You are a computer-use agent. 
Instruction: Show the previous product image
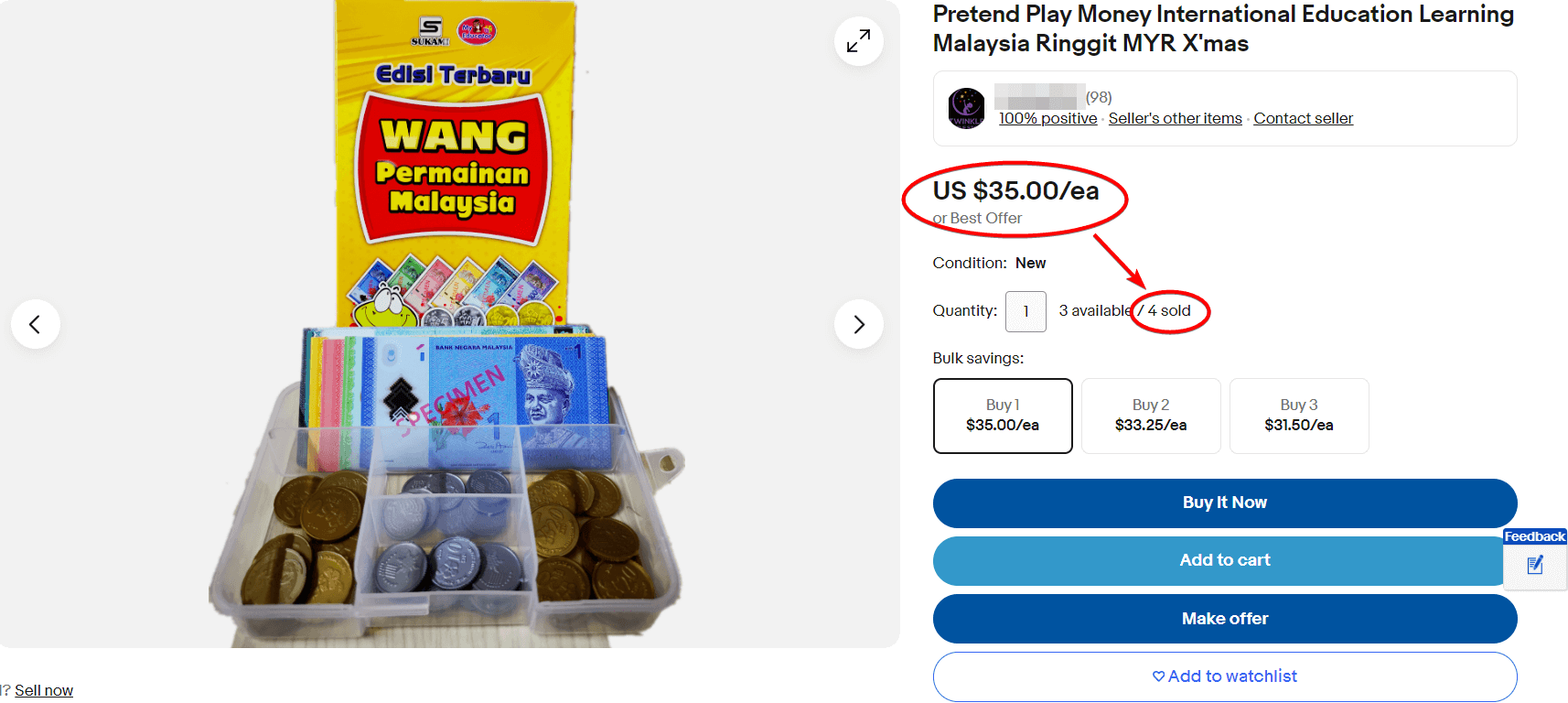click(x=35, y=324)
